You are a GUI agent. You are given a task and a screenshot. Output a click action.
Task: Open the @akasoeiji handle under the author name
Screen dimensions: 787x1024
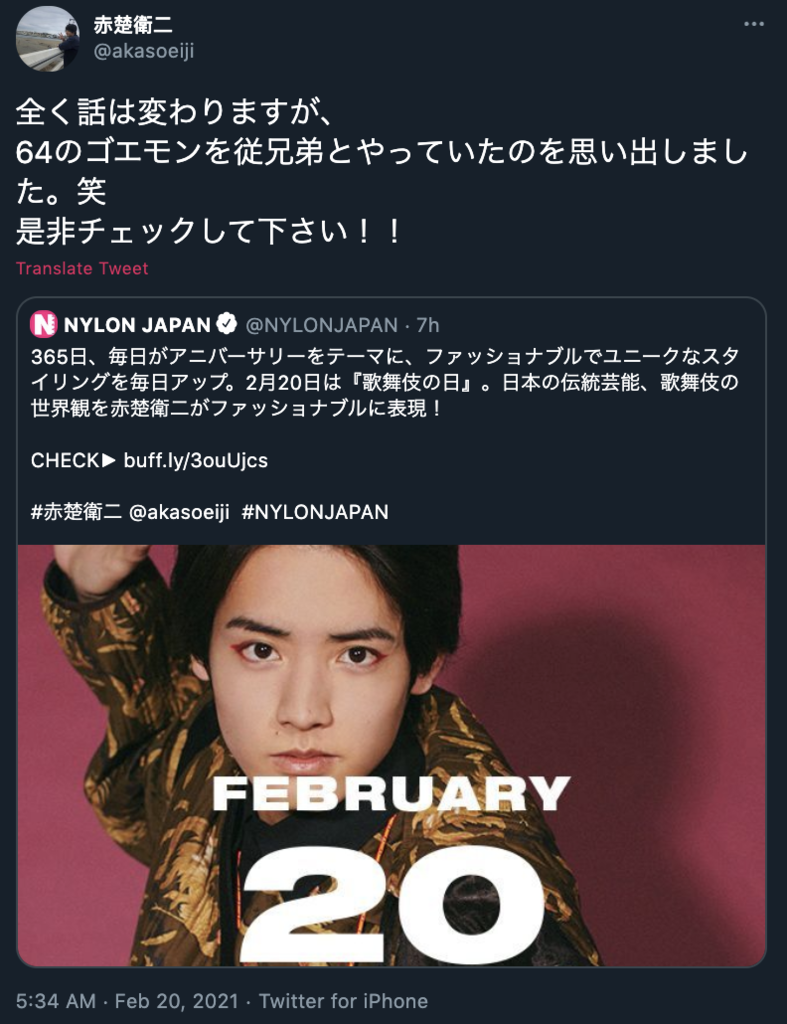[144, 52]
